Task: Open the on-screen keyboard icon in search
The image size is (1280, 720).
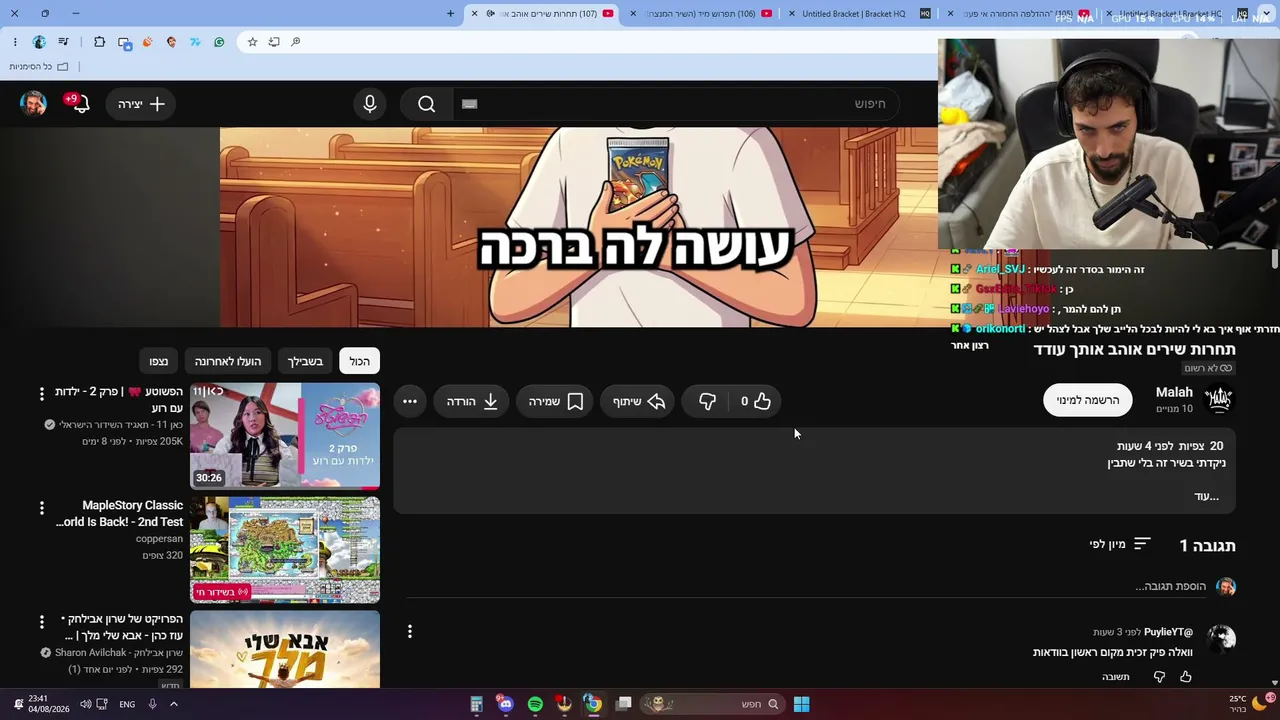Action: click(x=470, y=104)
